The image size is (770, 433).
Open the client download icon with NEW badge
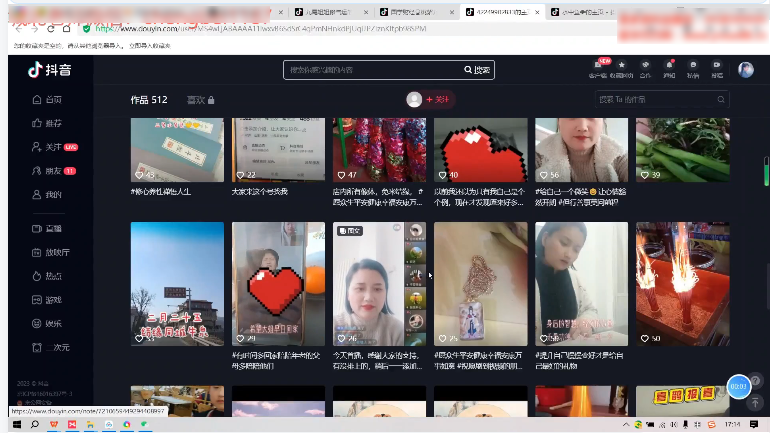tap(598, 68)
